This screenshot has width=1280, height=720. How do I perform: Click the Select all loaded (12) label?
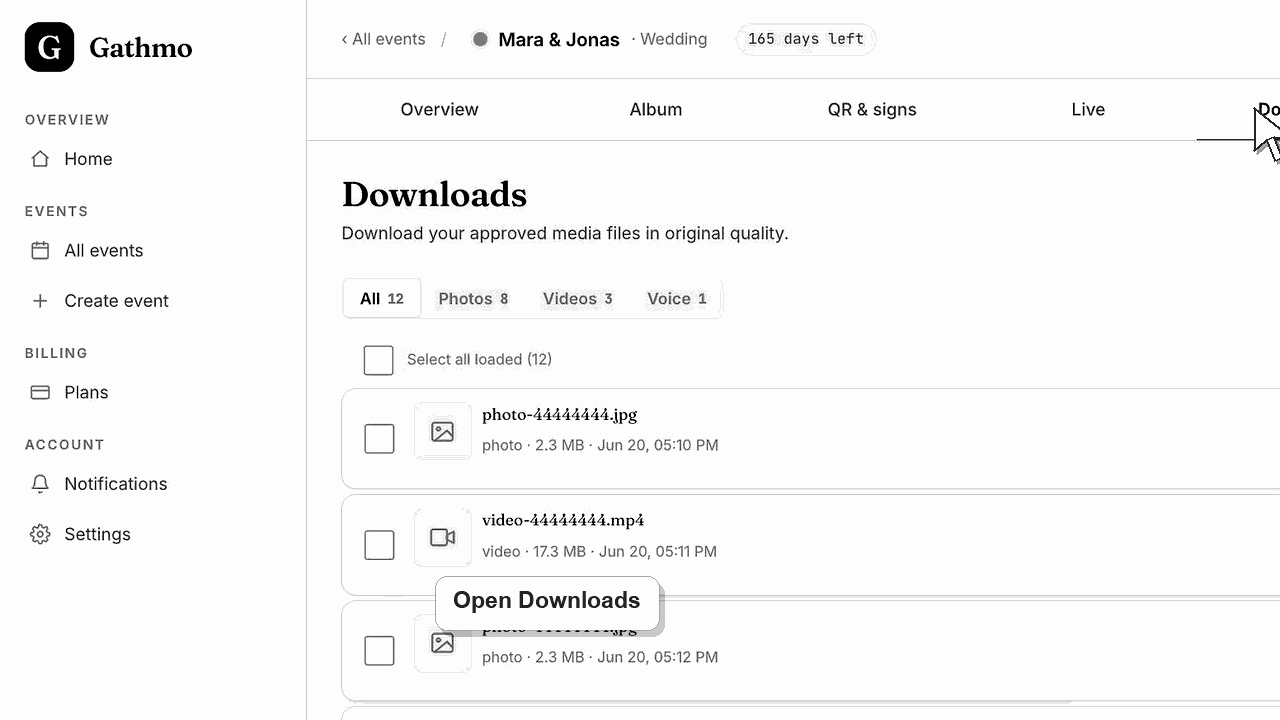[x=479, y=360]
